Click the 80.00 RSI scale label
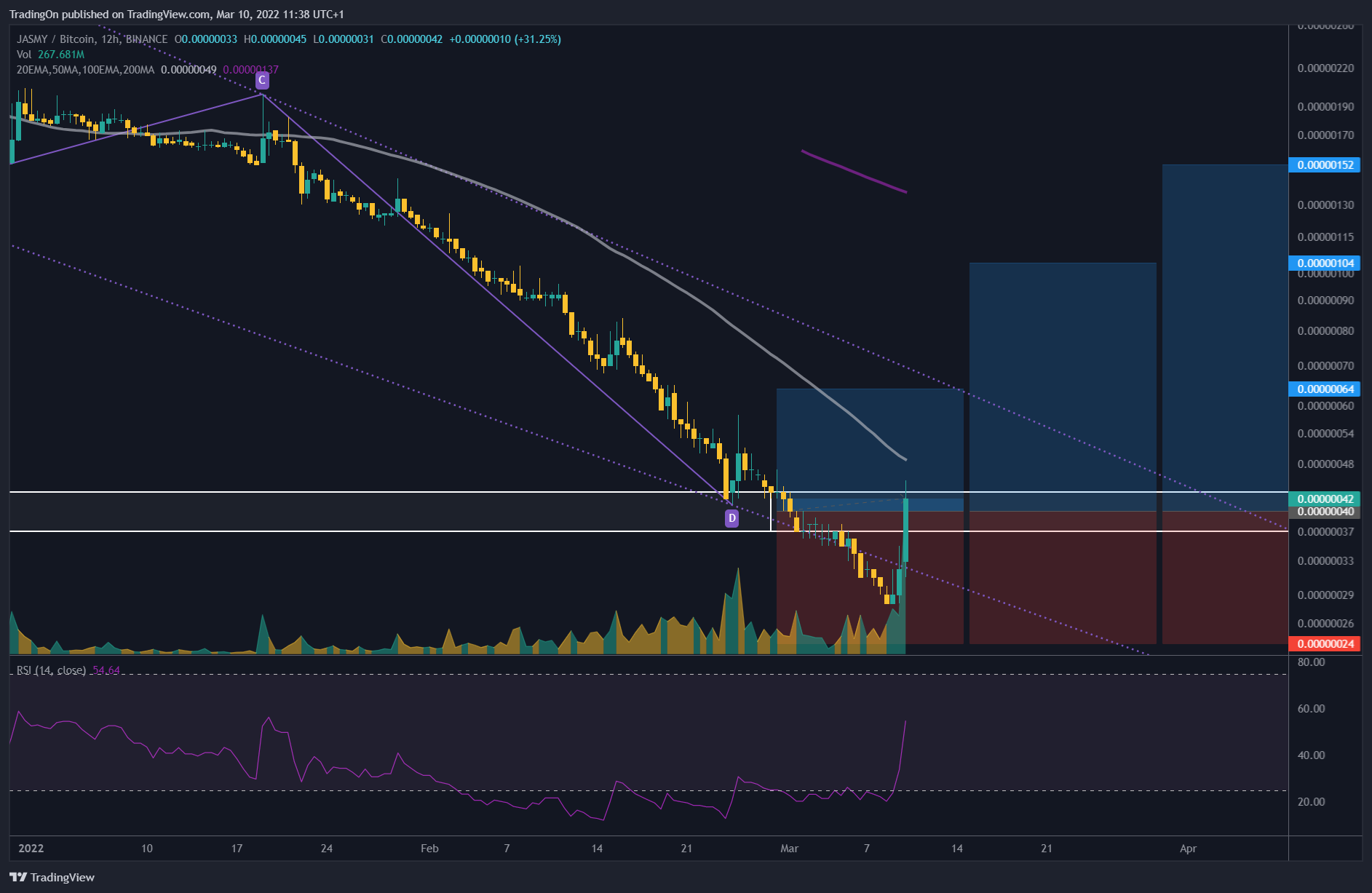 tap(1312, 662)
